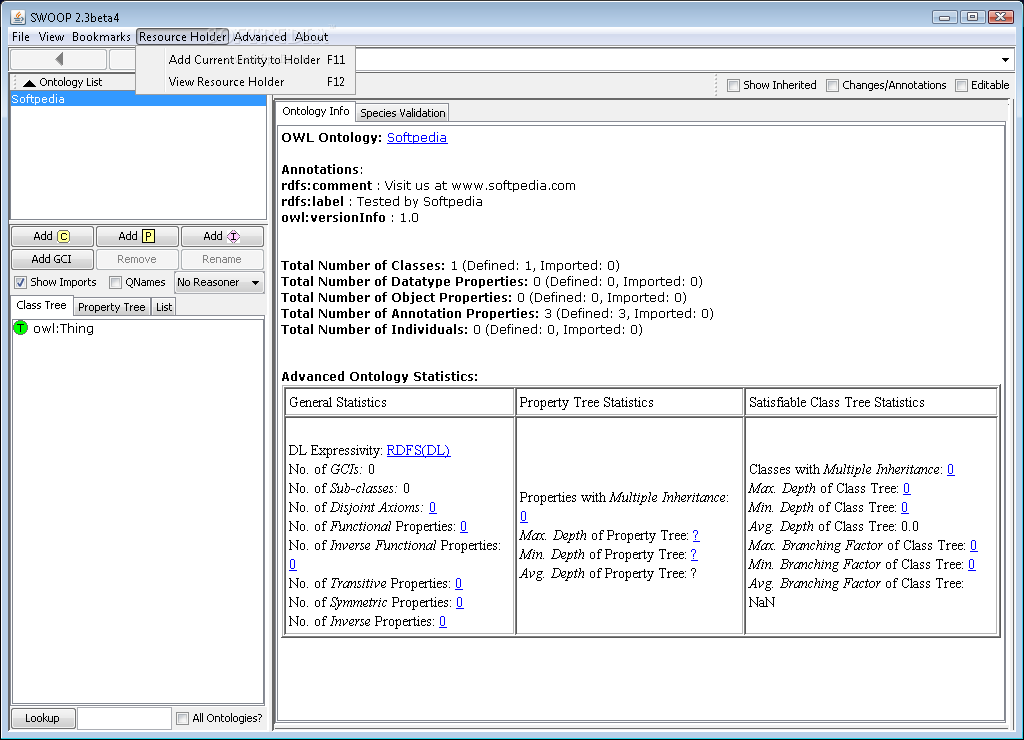Switch to the Class Tree tab
The width and height of the screenshot is (1024, 740).
pos(41,305)
